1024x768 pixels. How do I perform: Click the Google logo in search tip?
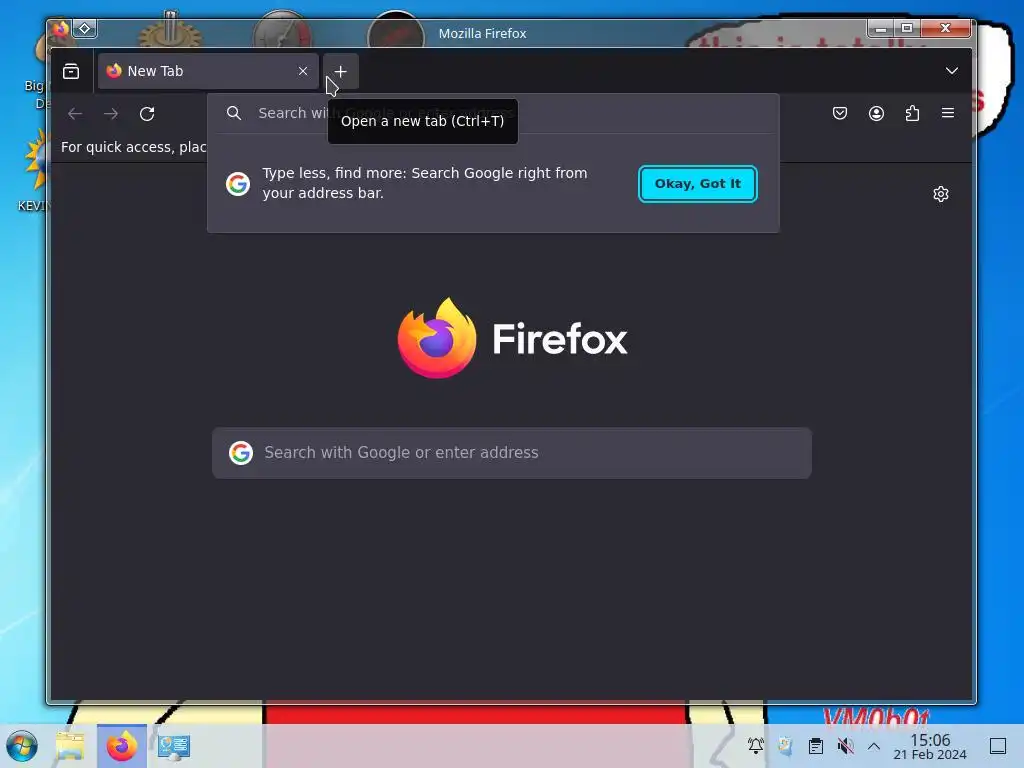pyautogui.click(x=238, y=184)
